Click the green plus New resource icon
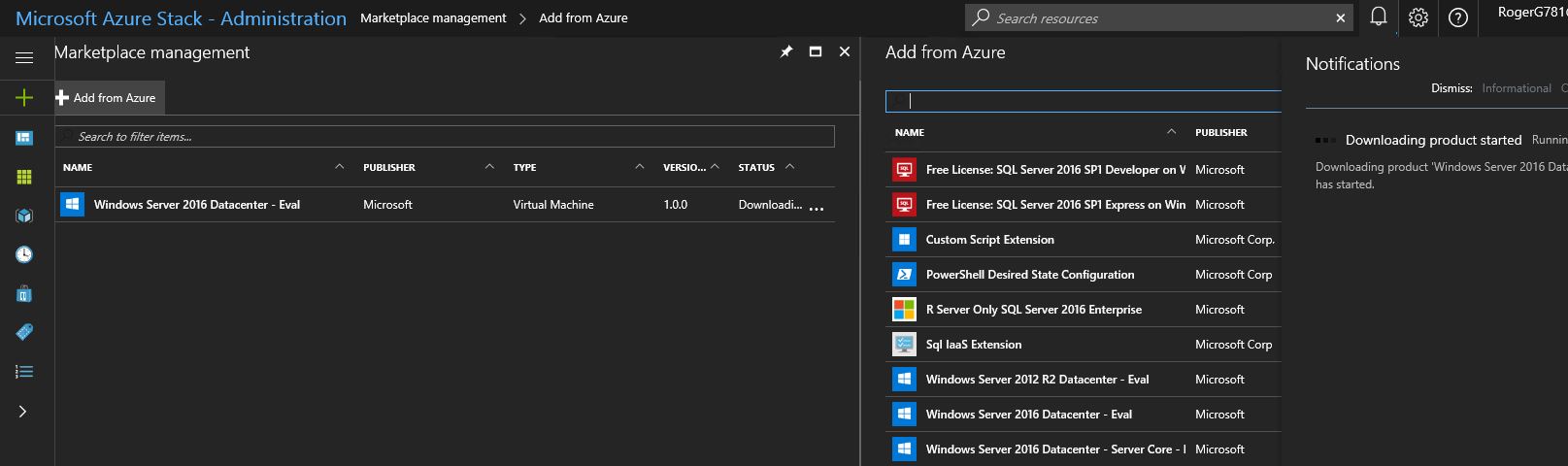The width and height of the screenshot is (1568, 466). (24, 97)
